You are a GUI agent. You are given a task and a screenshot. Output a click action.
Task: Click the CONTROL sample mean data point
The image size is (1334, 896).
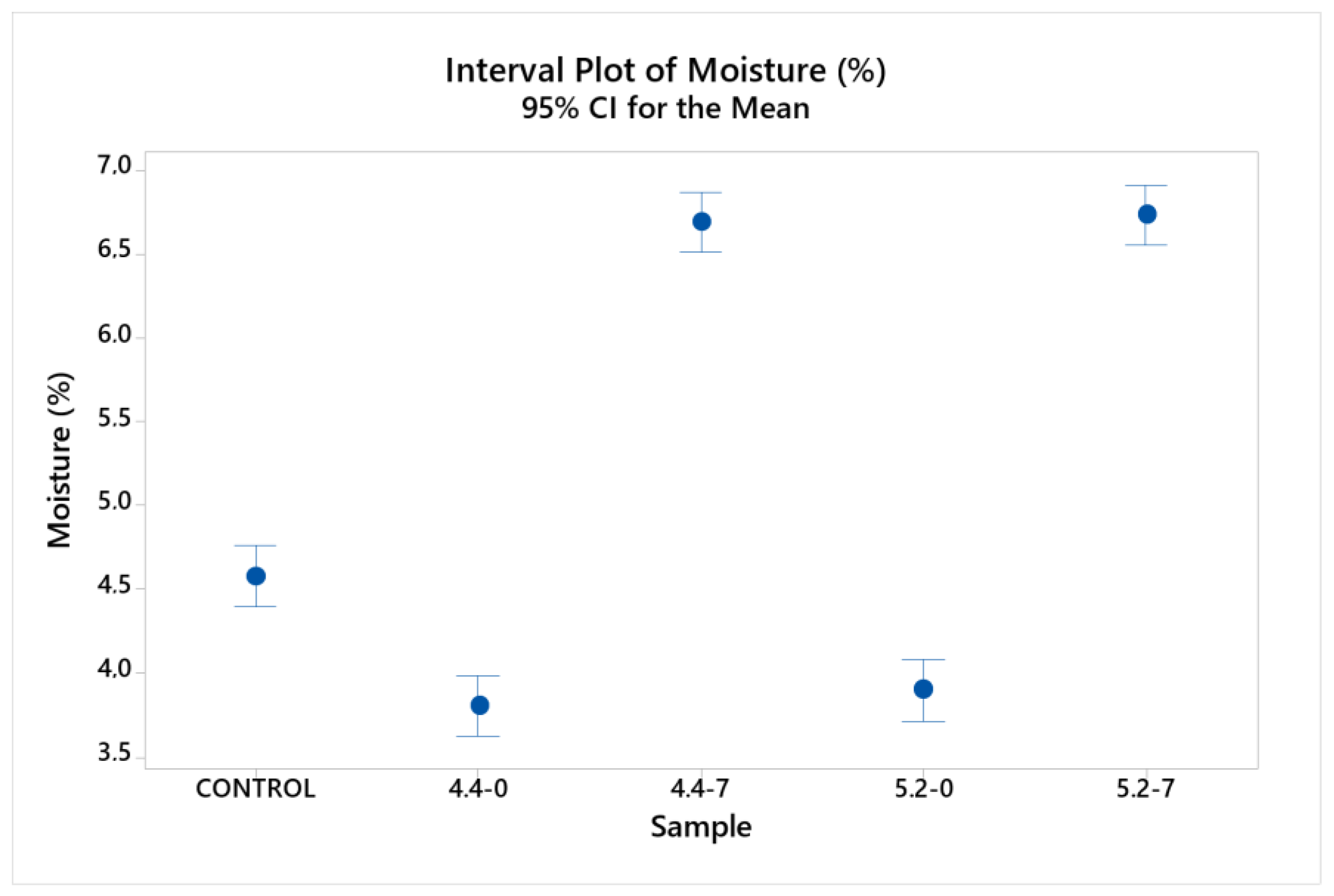click(255, 576)
